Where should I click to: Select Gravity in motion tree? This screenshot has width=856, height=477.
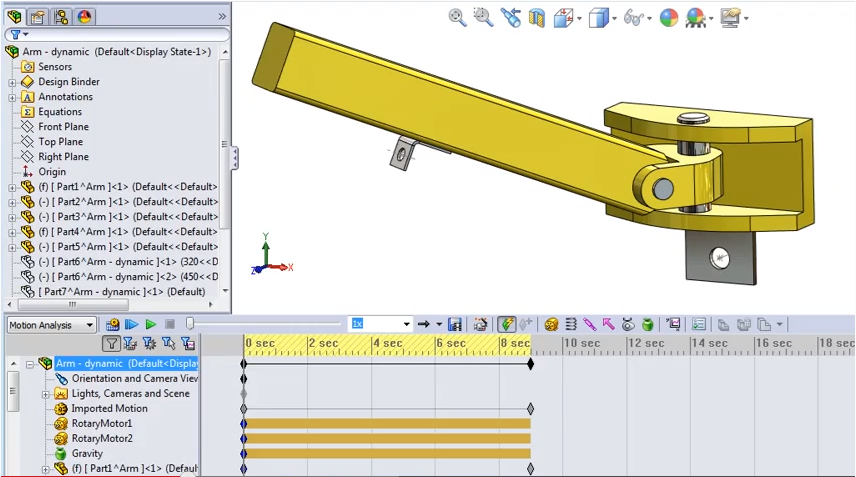click(x=87, y=454)
